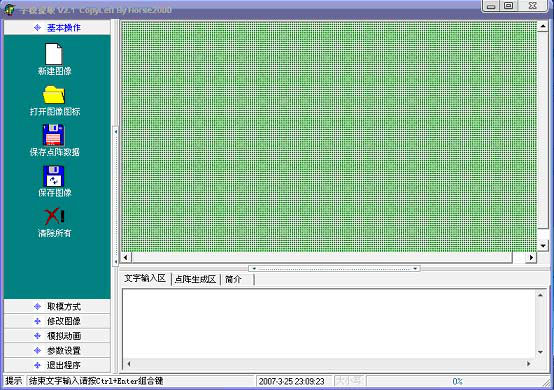Click the 大小写 caps indicator
Viewport: 554px width, 390px height.
click(349, 381)
